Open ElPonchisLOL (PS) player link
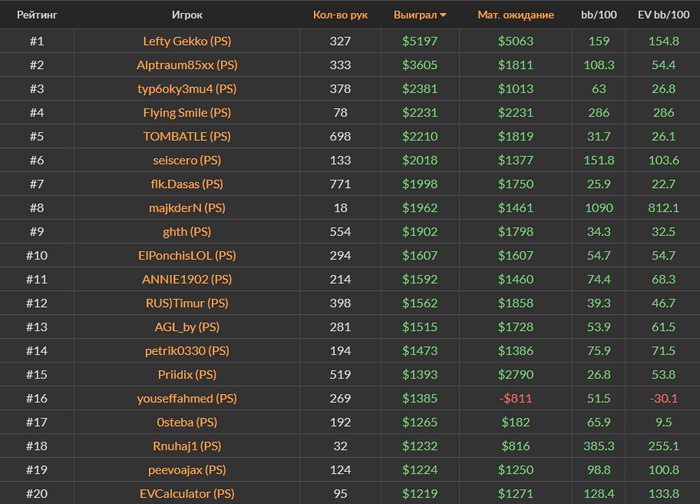 (187, 256)
